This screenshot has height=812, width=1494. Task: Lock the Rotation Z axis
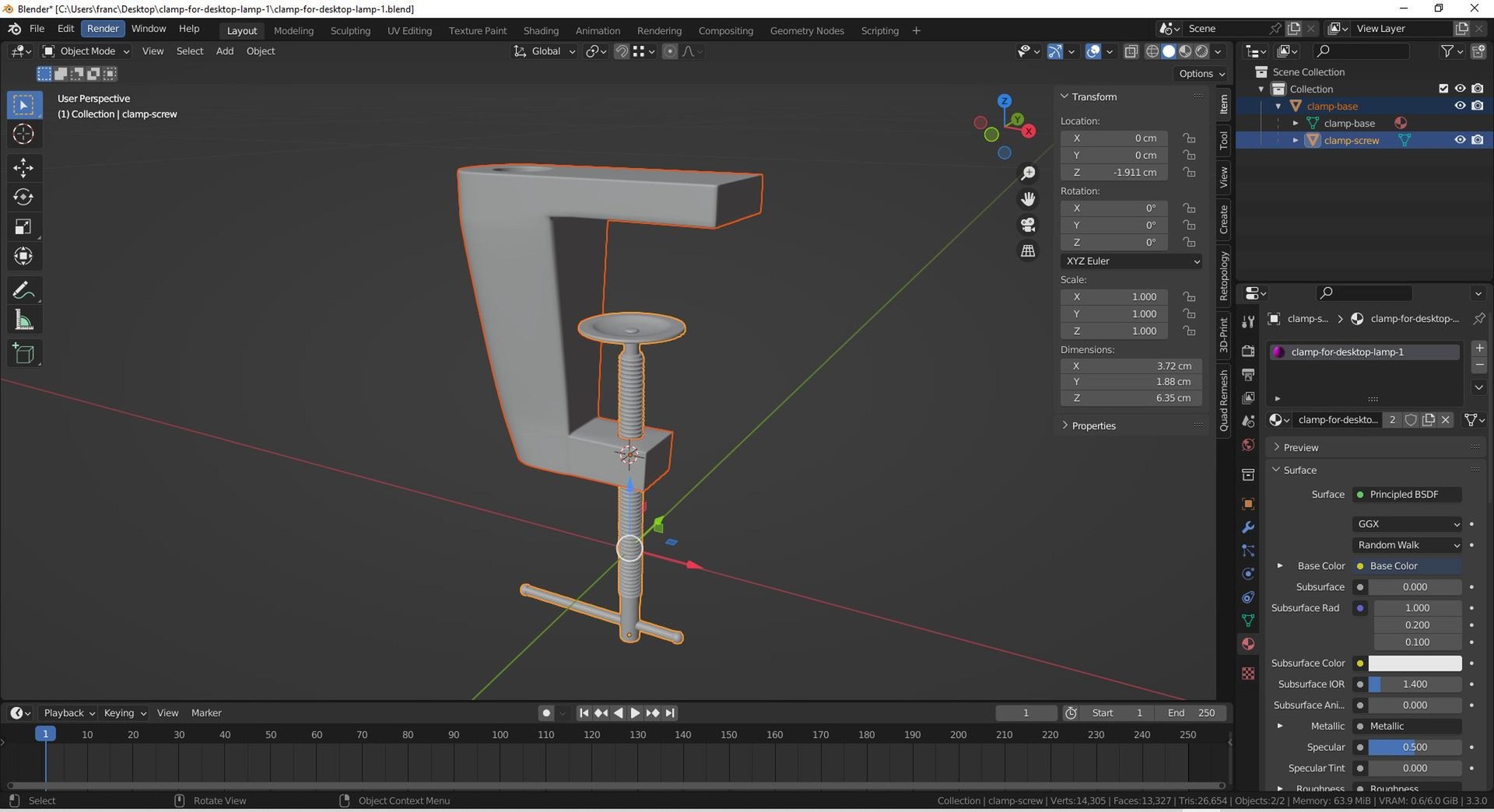click(x=1189, y=243)
